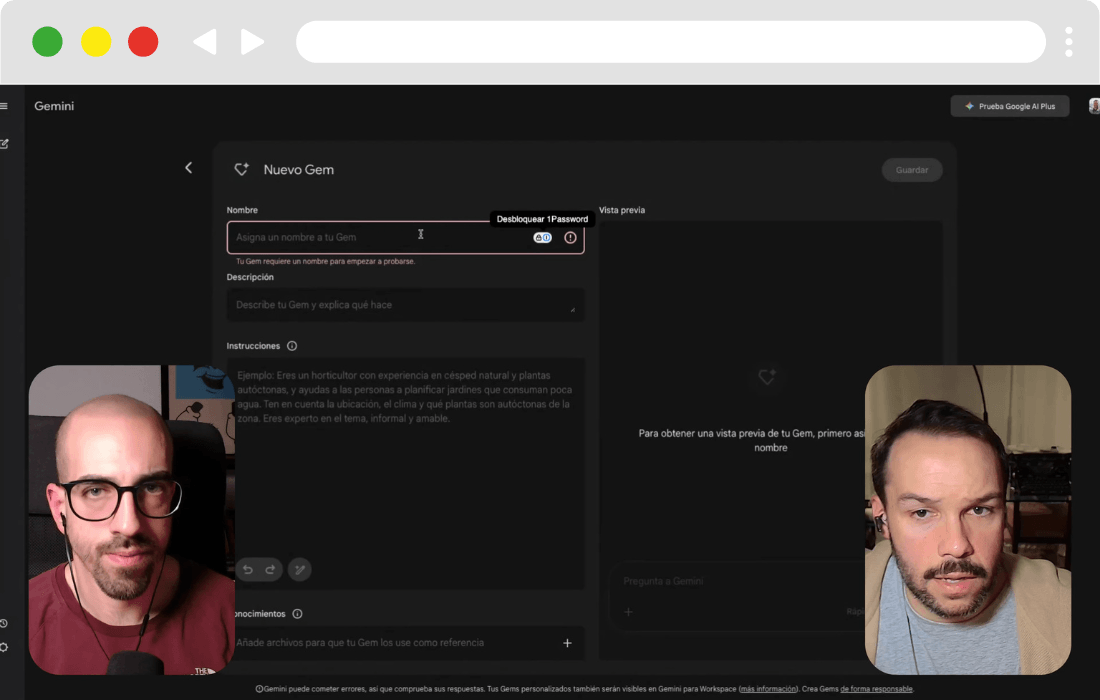Click the Nuevo Gem heart sparkle icon
The image size is (1100, 700).
241,169
